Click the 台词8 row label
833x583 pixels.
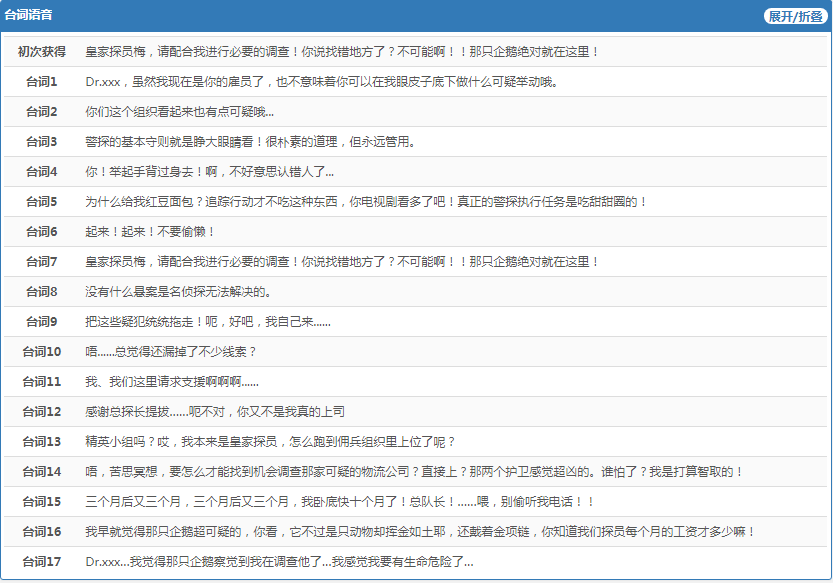click(42, 292)
